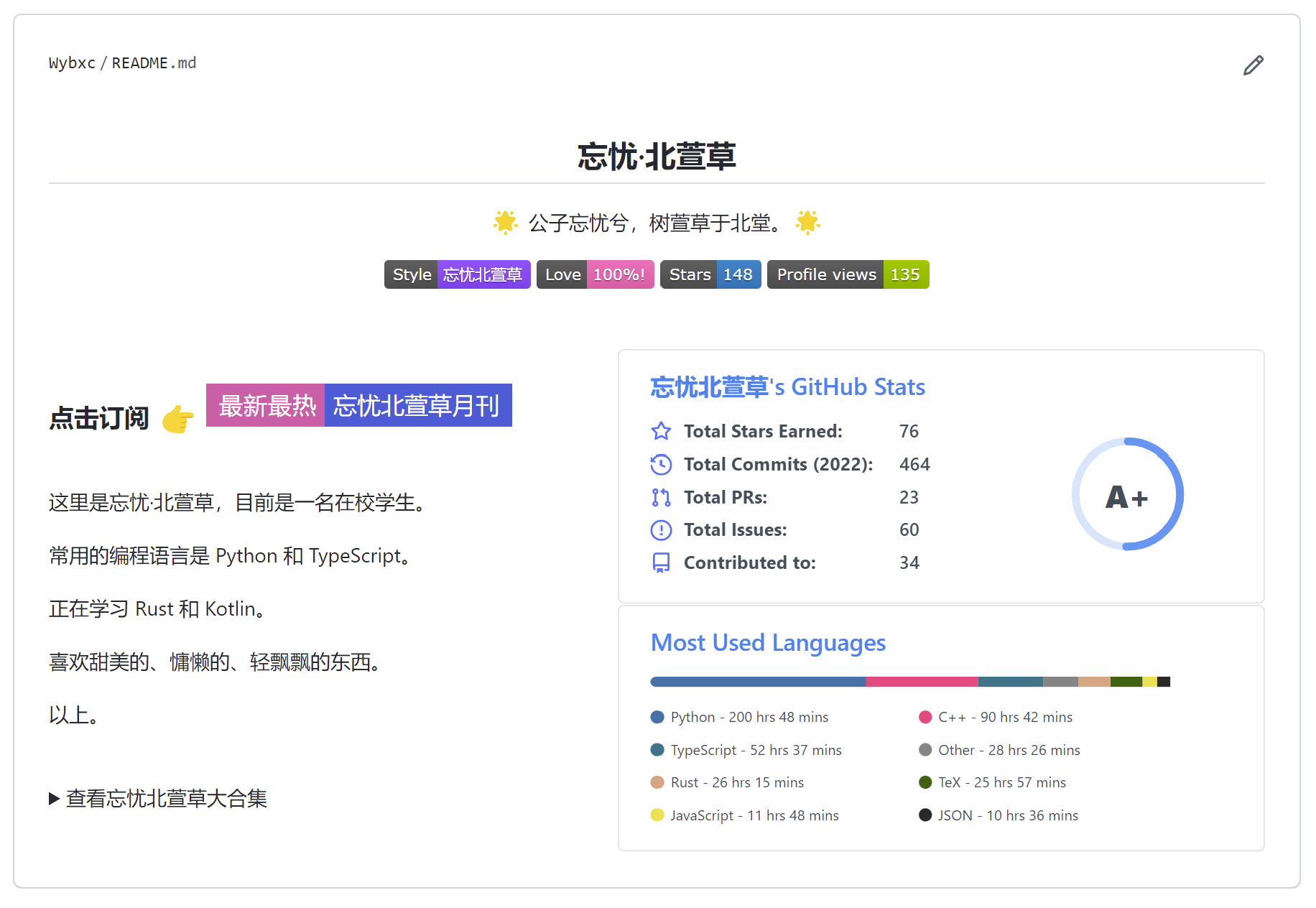This screenshot has width=1316, height=908.
Task: Click the pointing hand emoji
Action: pyautogui.click(x=177, y=419)
